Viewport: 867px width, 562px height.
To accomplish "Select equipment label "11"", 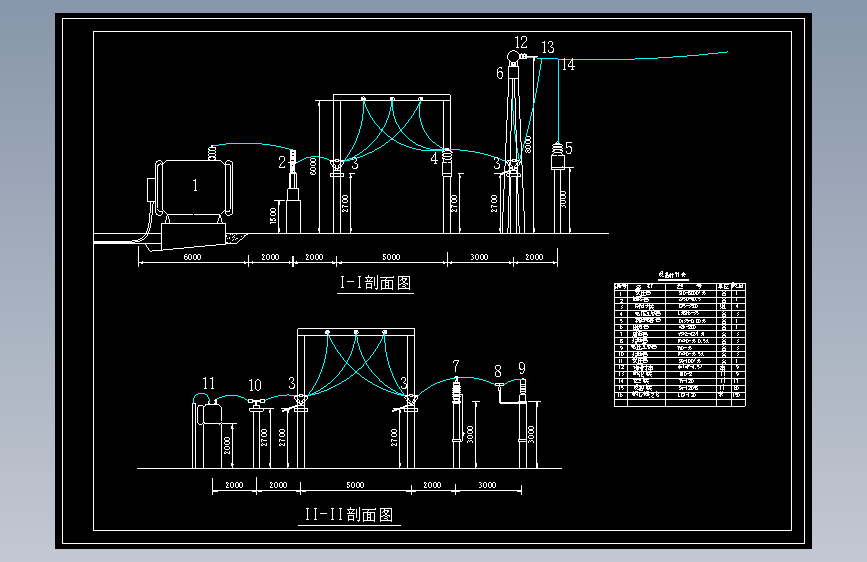I will click(208, 383).
